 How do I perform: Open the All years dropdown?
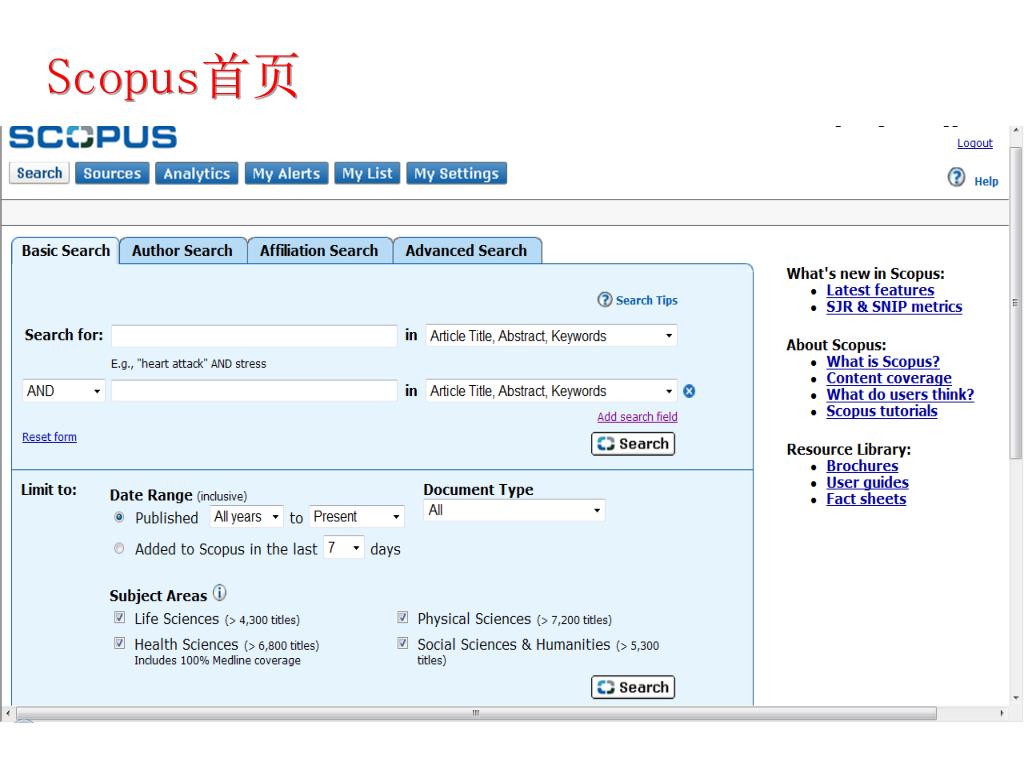click(x=246, y=517)
